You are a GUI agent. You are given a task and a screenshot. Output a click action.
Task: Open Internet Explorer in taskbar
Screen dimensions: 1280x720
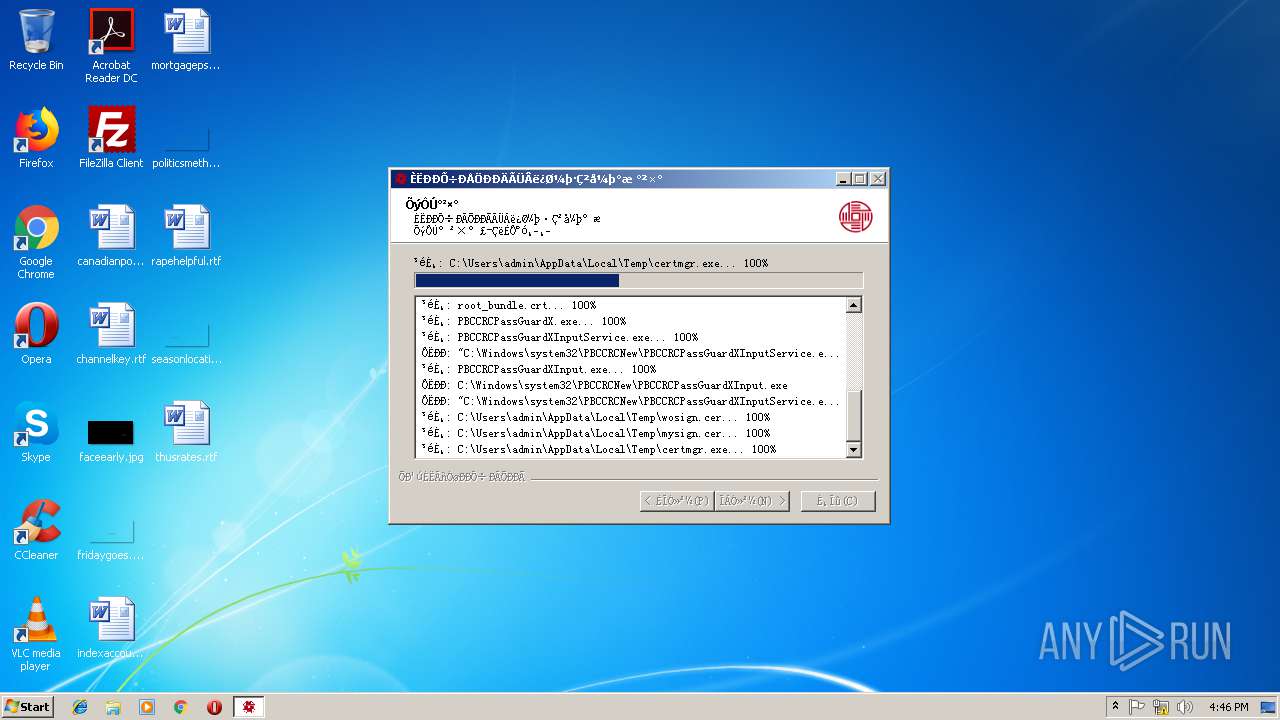click(x=80, y=707)
